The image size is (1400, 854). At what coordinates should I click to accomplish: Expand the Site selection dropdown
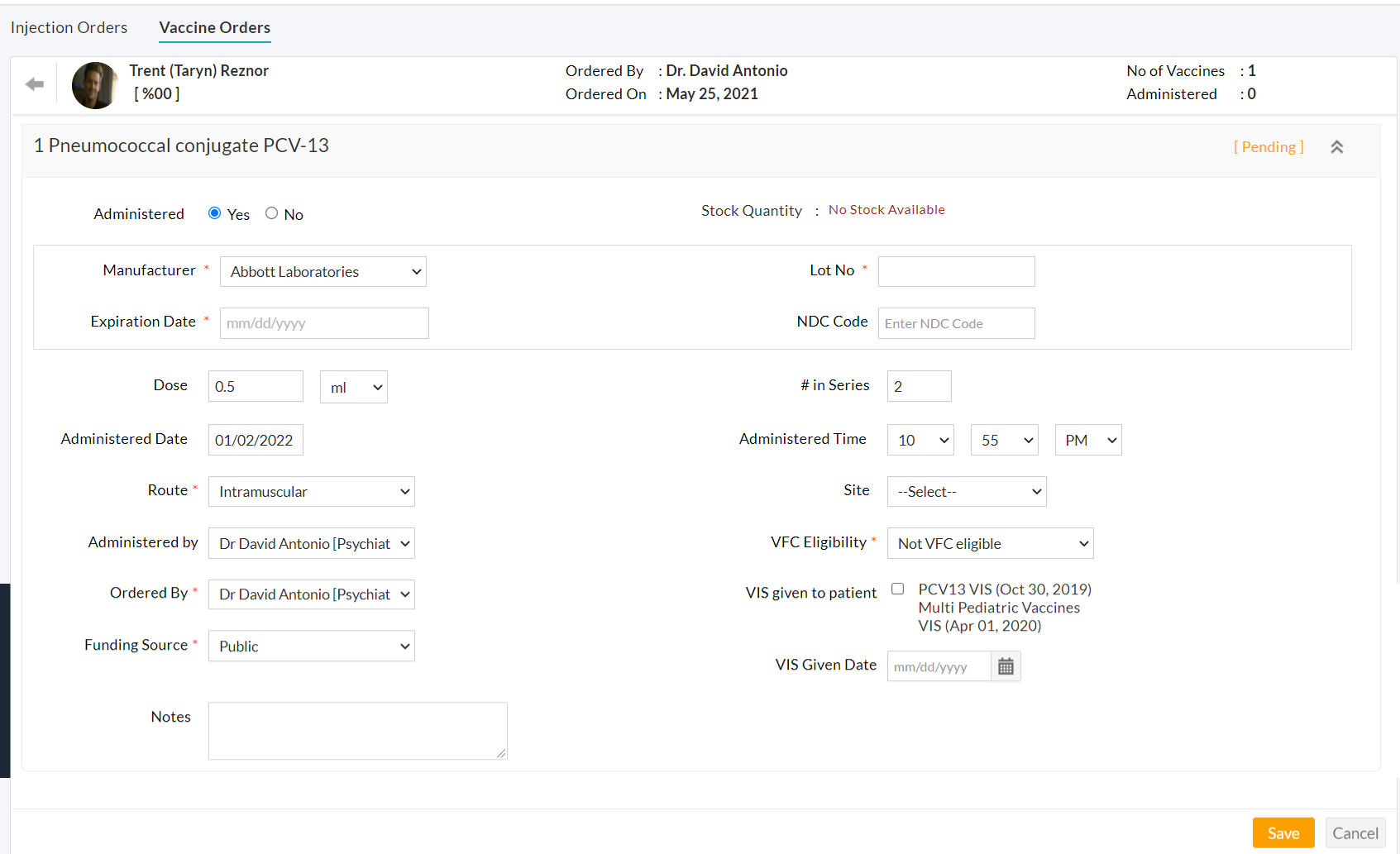click(966, 492)
